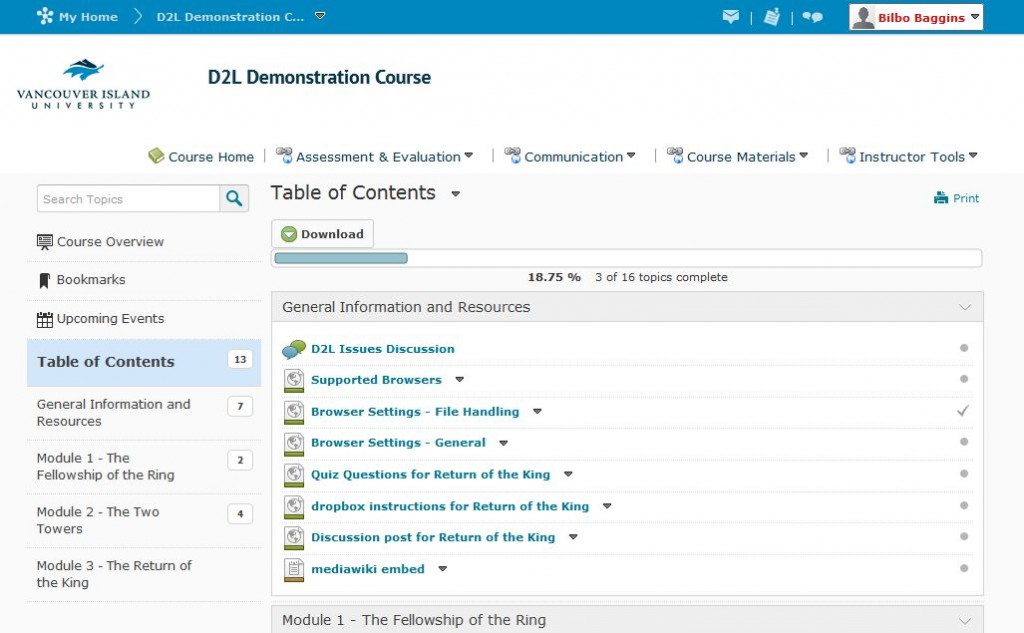
Task: Open Browser Settings - General context menu arrow
Action: point(504,443)
